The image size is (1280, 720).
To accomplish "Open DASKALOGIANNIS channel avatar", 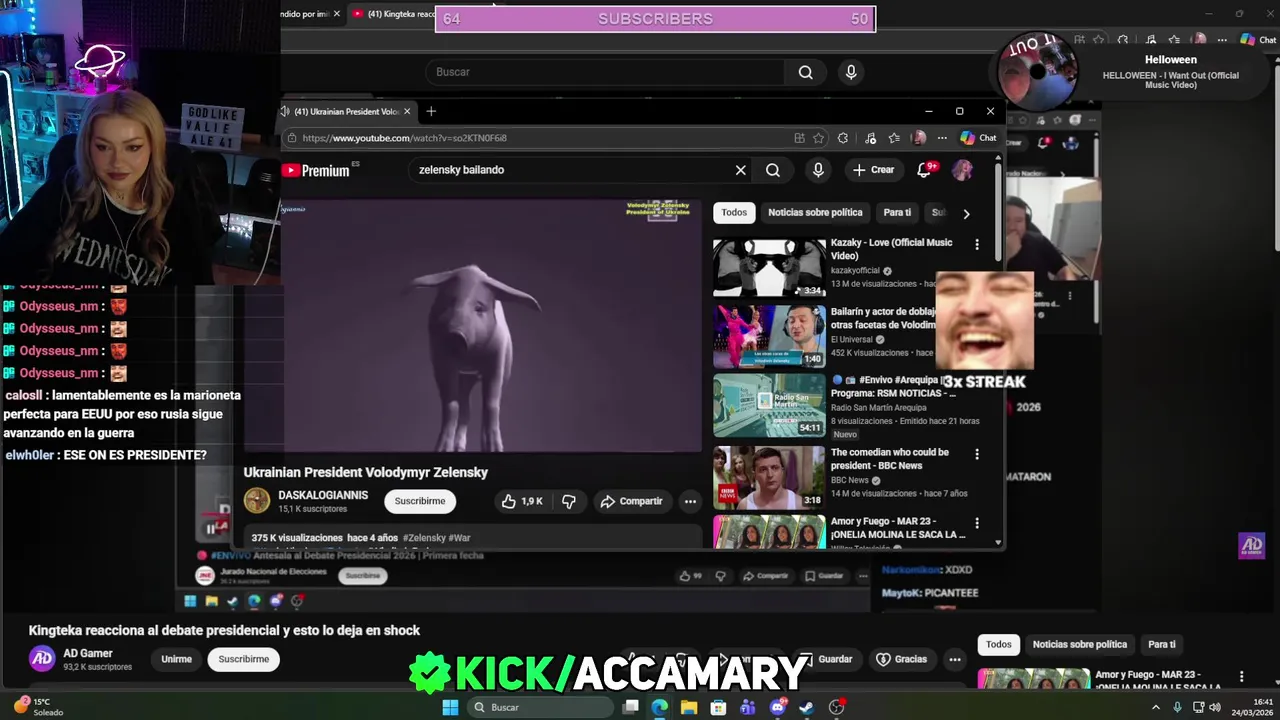I will (257, 501).
